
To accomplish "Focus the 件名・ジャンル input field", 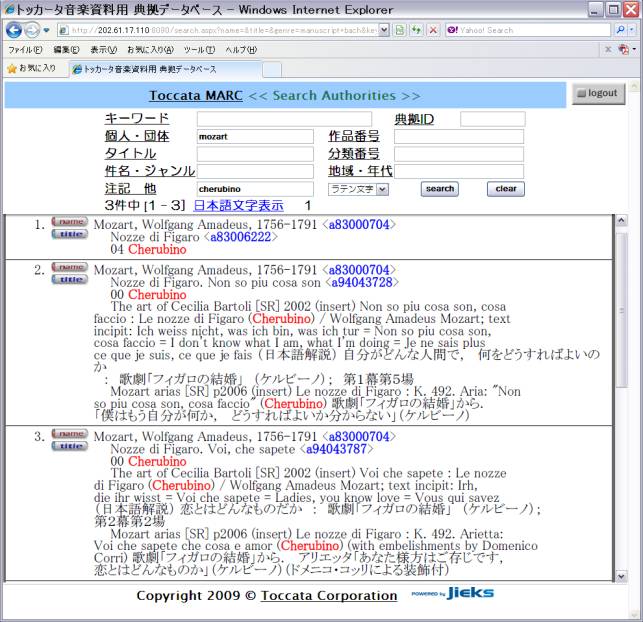I will 255,171.
